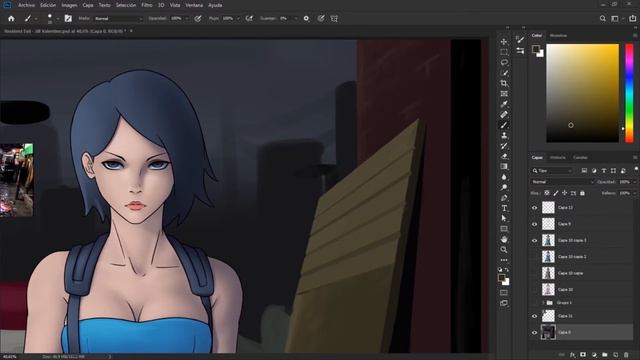Open the Imagen menu

pyautogui.click(x=69, y=5)
